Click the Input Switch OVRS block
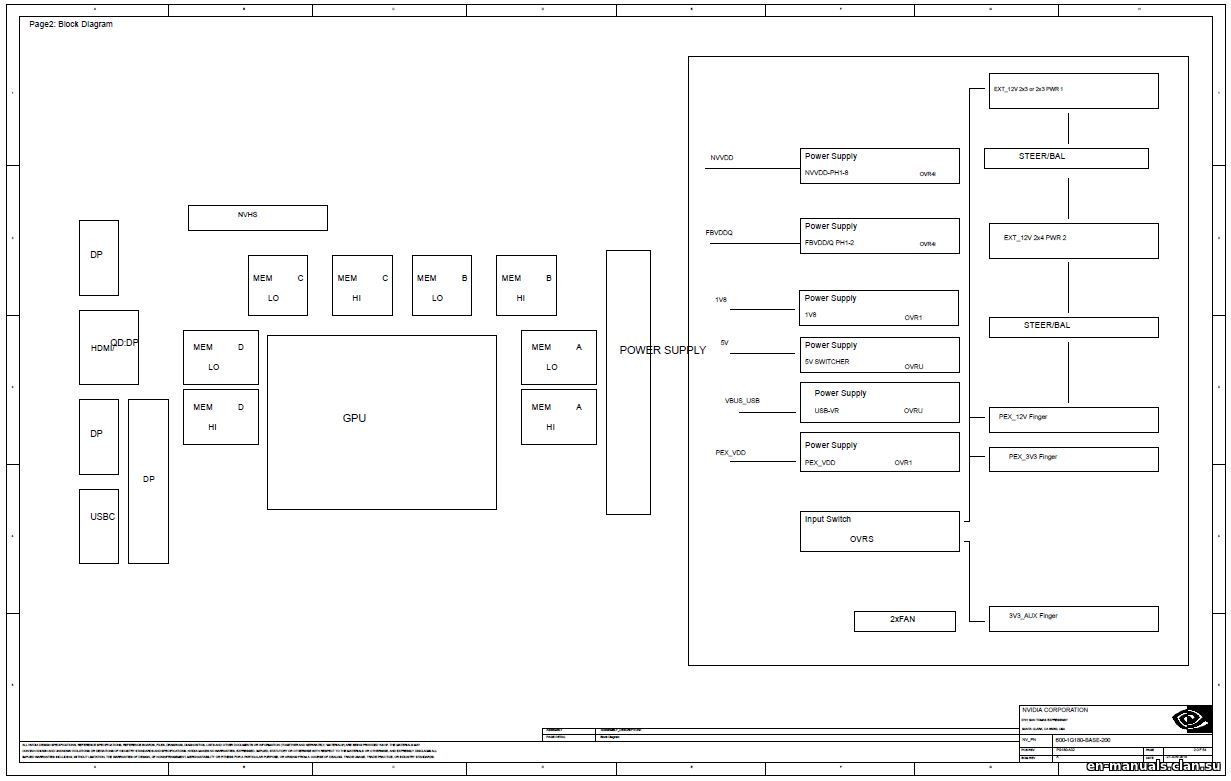The height and width of the screenshot is (781, 1231). pos(878,530)
